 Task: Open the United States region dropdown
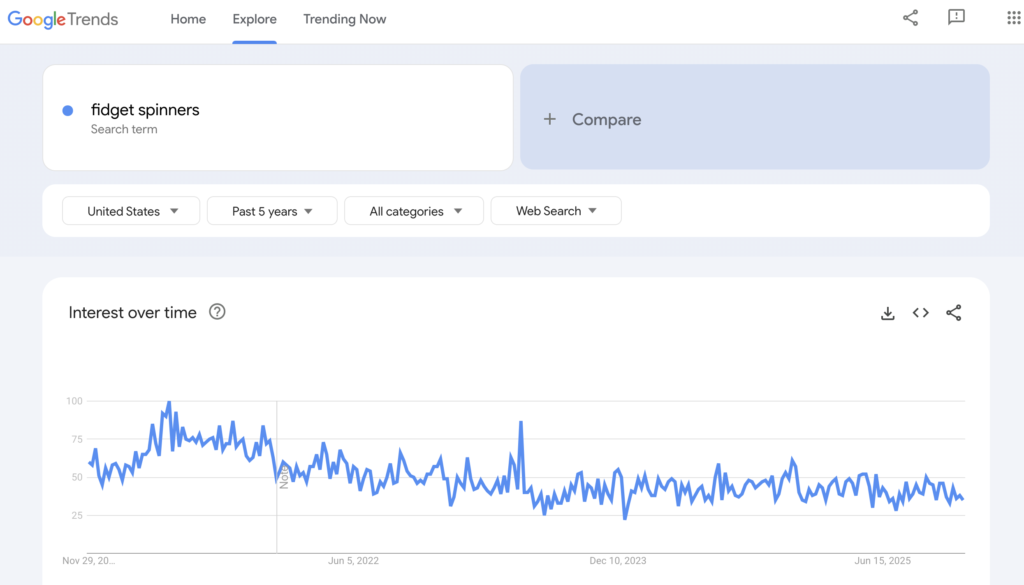click(x=130, y=211)
